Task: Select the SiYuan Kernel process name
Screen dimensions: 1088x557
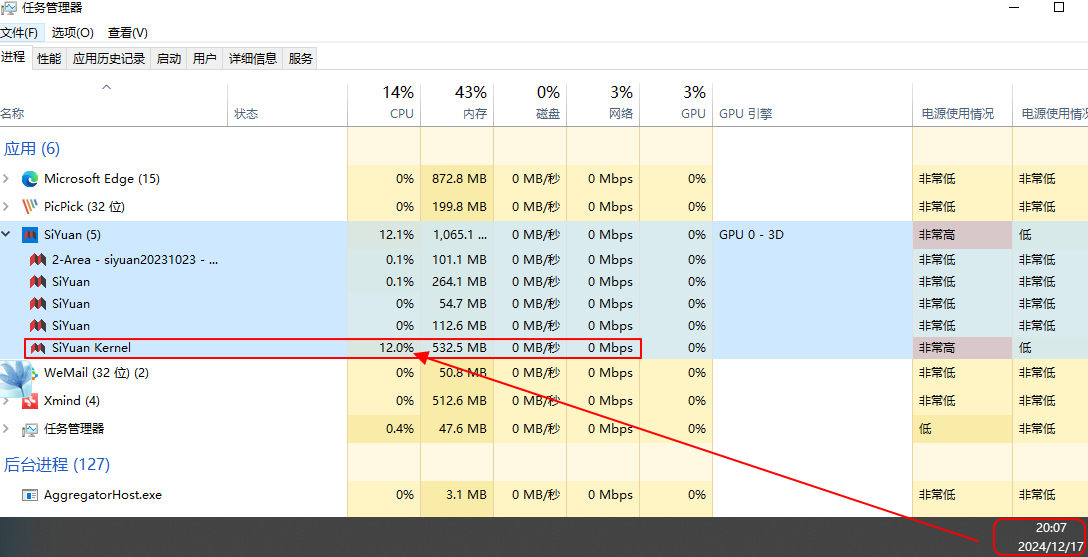Action: 92,348
